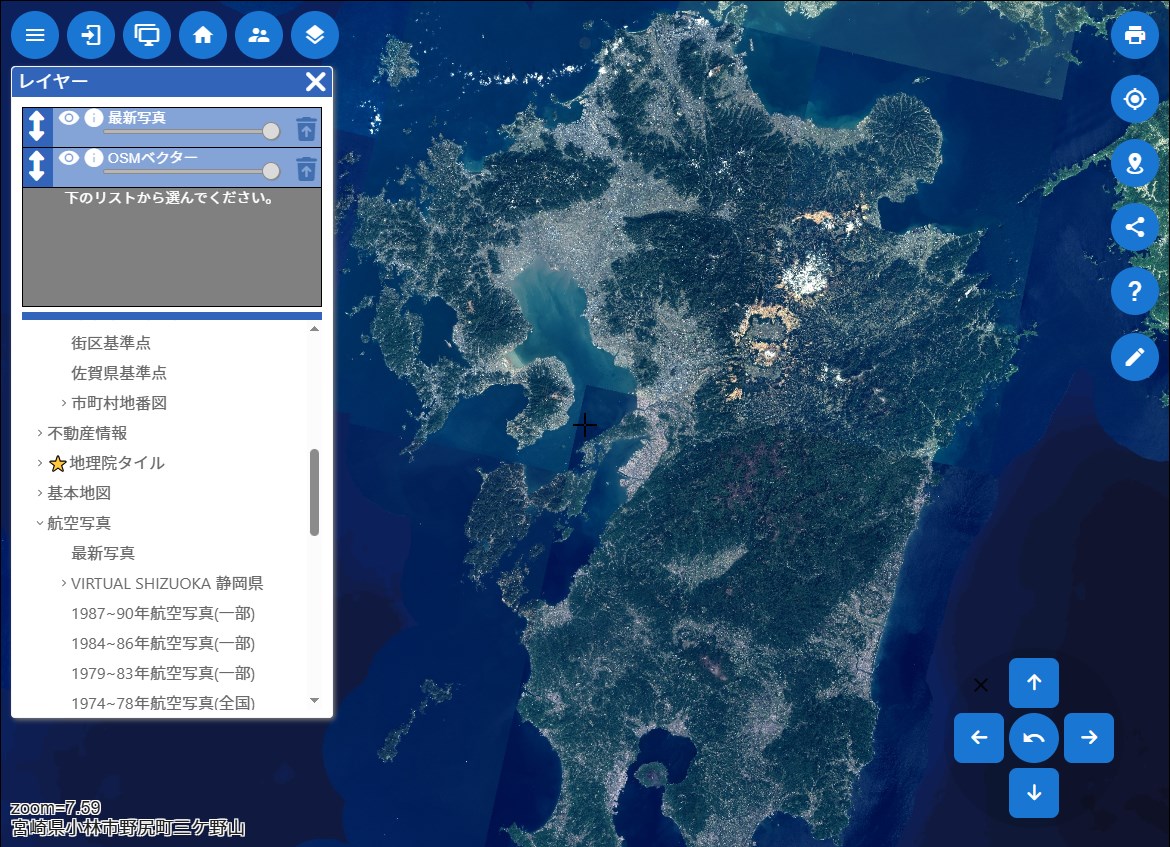Screen dimensions: 1170x847
Task: Click the share icon
Action: click(x=1135, y=227)
